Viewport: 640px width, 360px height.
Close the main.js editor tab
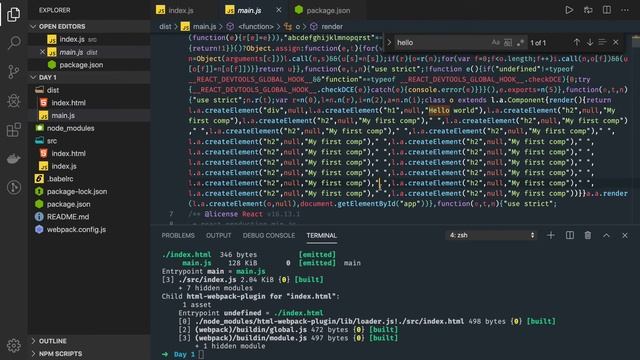(278, 10)
